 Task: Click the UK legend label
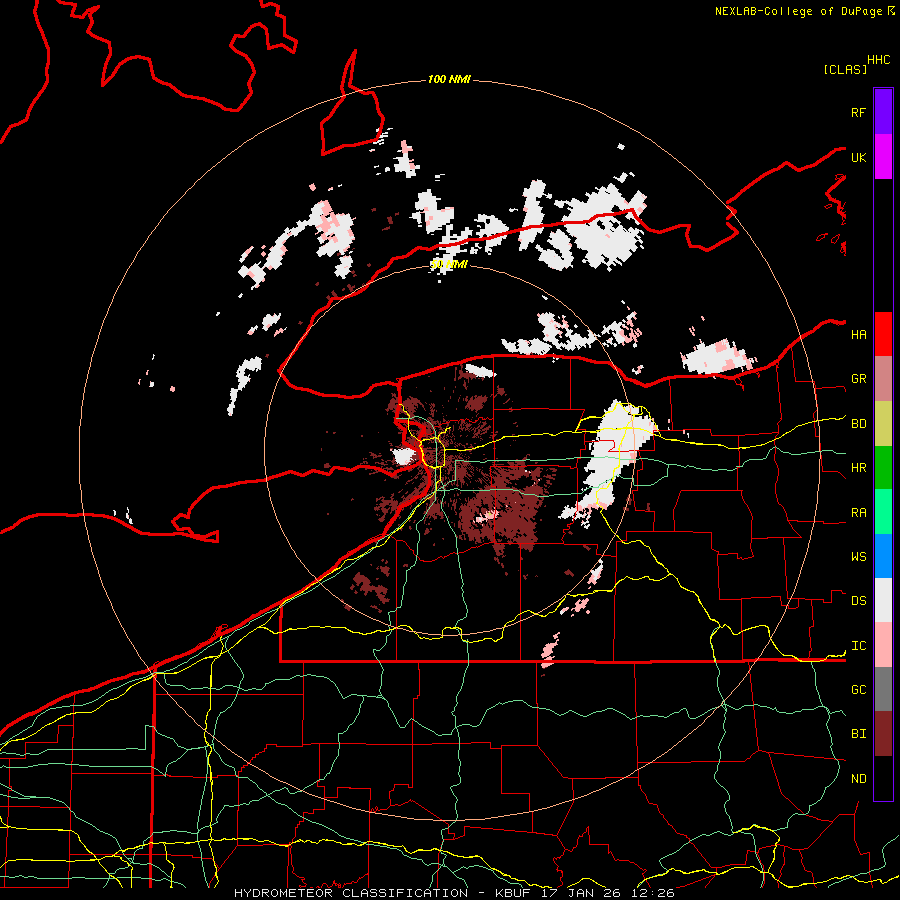pyautogui.click(x=858, y=157)
